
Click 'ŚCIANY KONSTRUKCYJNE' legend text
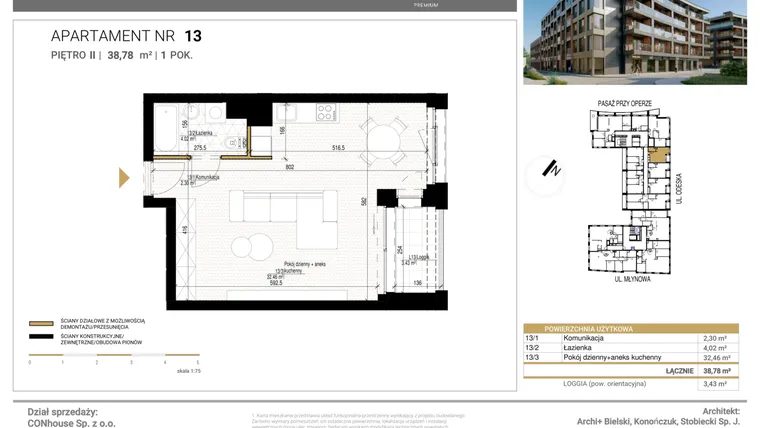coord(92,336)
